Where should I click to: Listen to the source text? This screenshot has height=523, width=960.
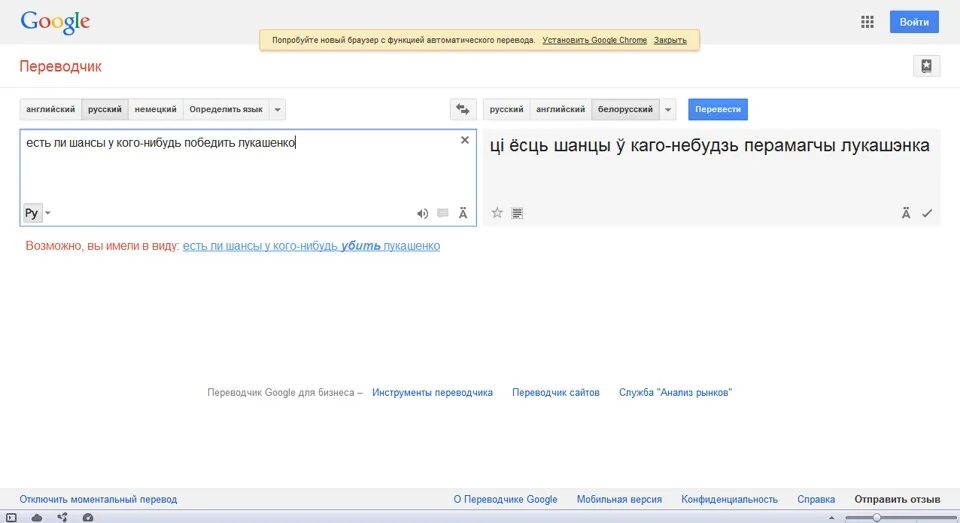coord(422,214)
